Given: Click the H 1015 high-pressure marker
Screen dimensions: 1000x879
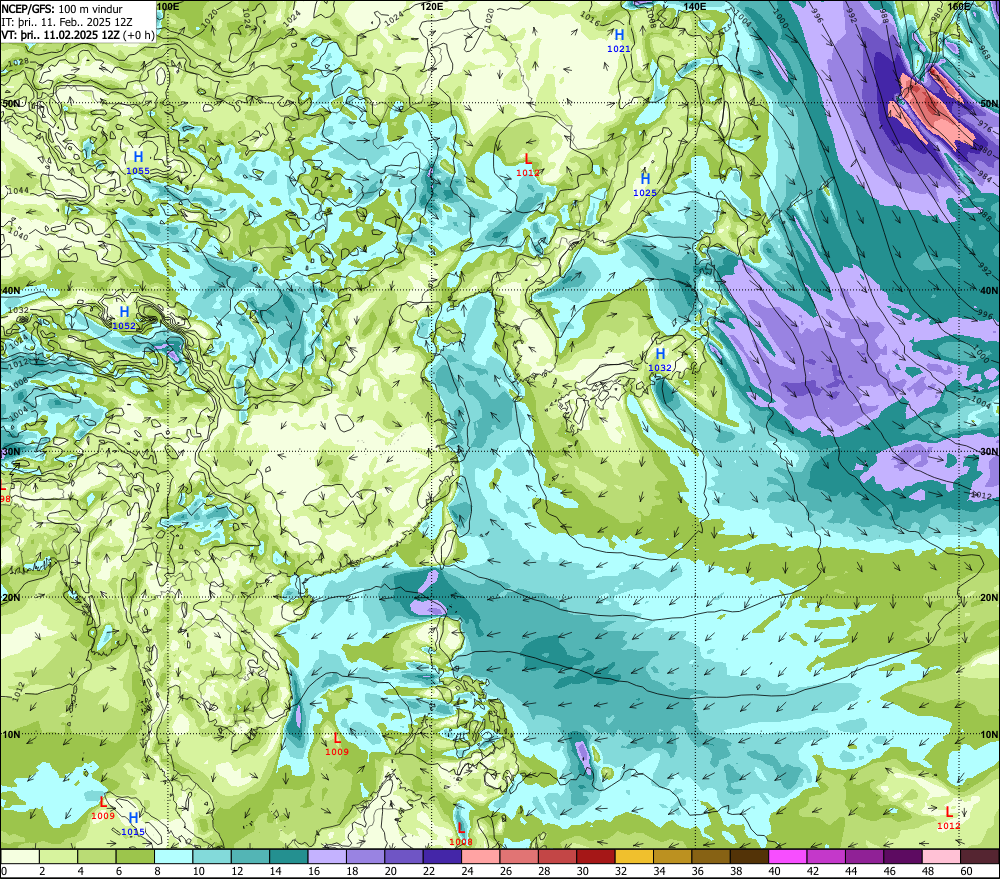Looking at the screenshot, I should tap(133, 824).
